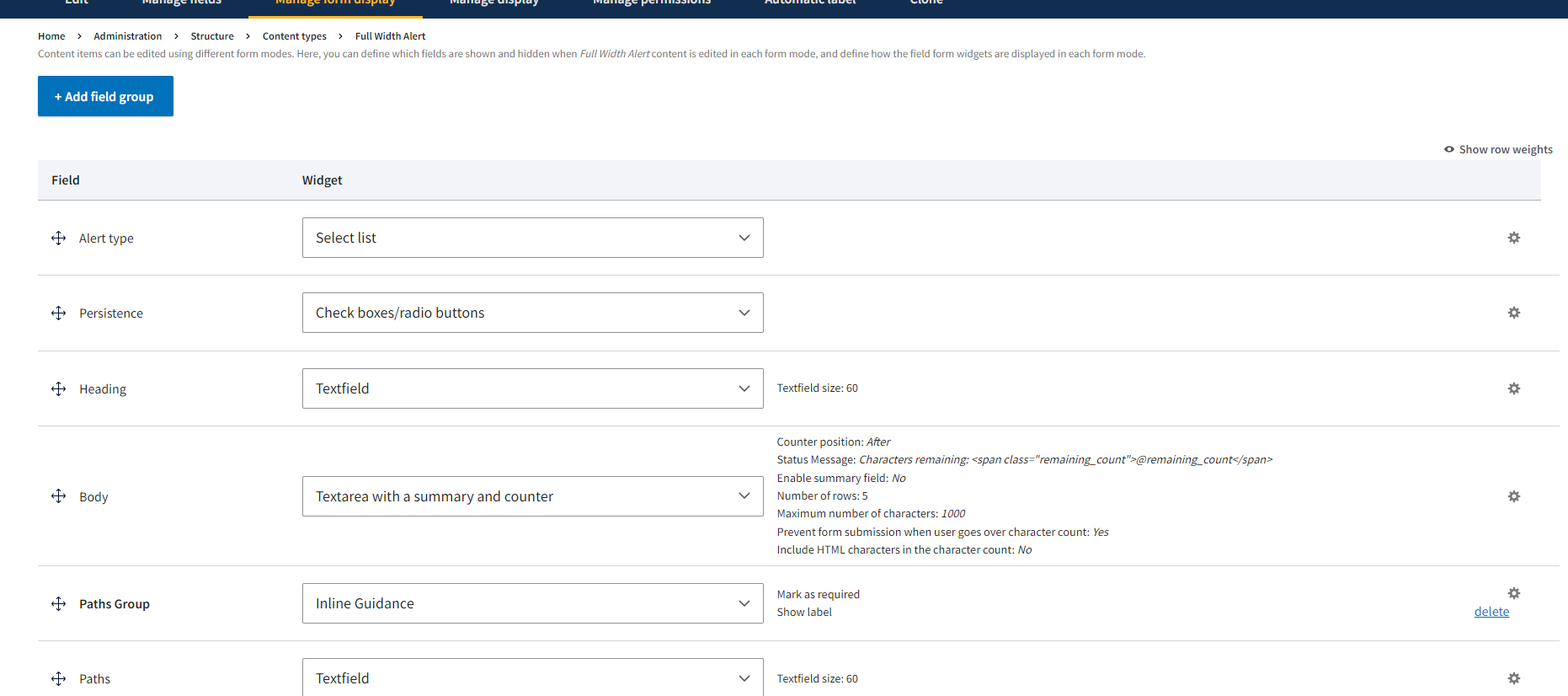Click Maximum number of characters: 1000 text
Viewport: 1568px width, 696px height.
[x=871, y=514]
